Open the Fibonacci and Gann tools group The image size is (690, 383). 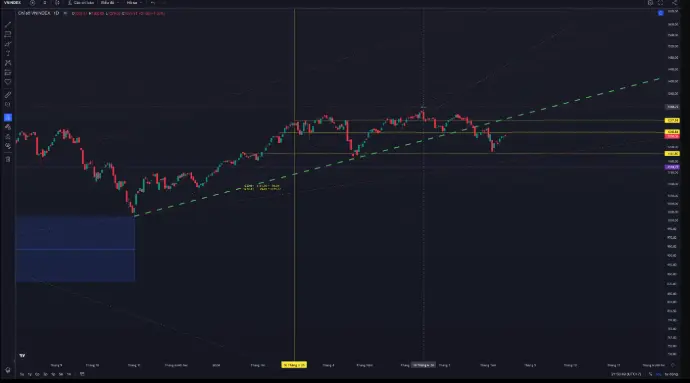[x=8, y=34]
